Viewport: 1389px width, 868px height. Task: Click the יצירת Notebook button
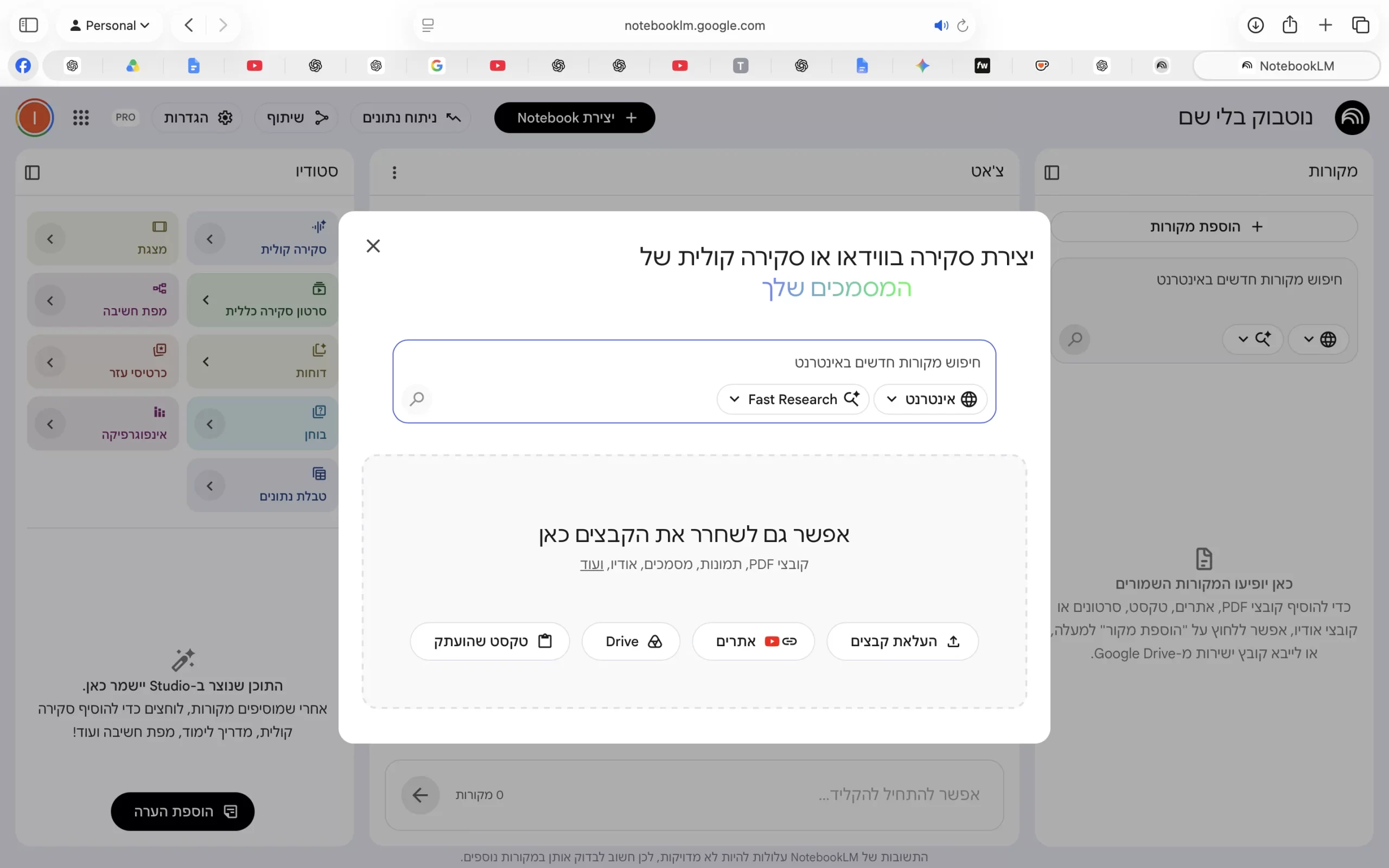[x=575, y=118]
